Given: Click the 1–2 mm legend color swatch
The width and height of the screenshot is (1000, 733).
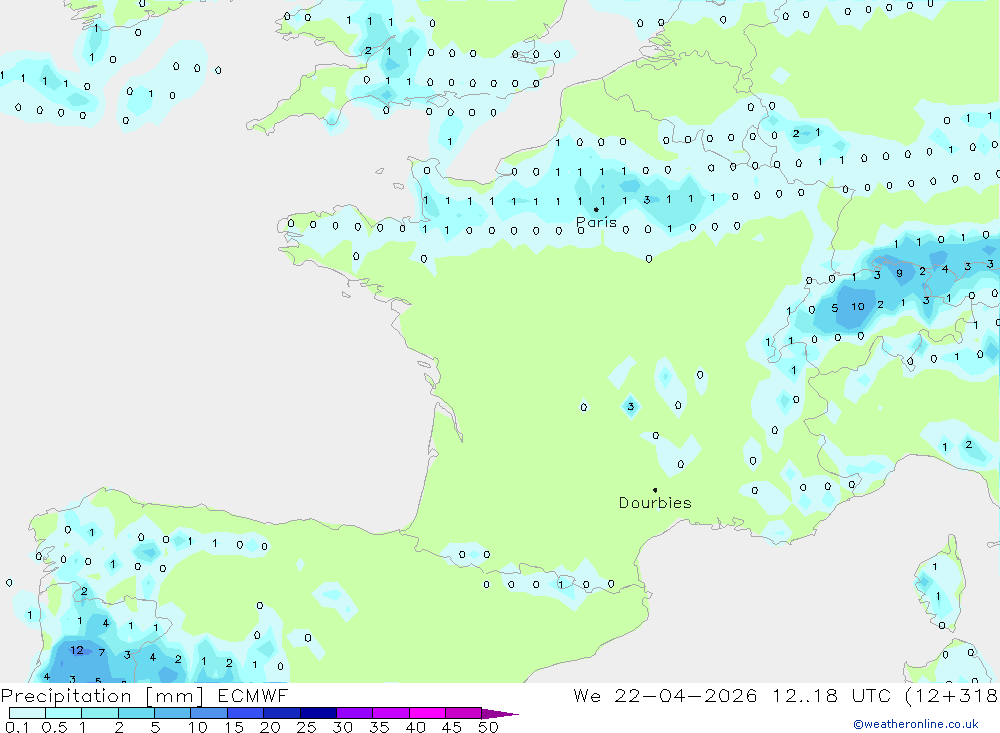Looking at the screenshot, I should tap(100, 713).
